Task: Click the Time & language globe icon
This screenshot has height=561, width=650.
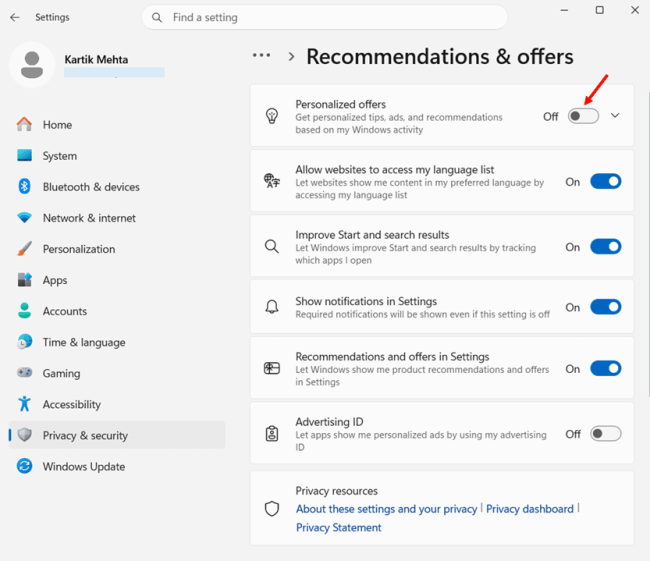Action: (24, 342)
